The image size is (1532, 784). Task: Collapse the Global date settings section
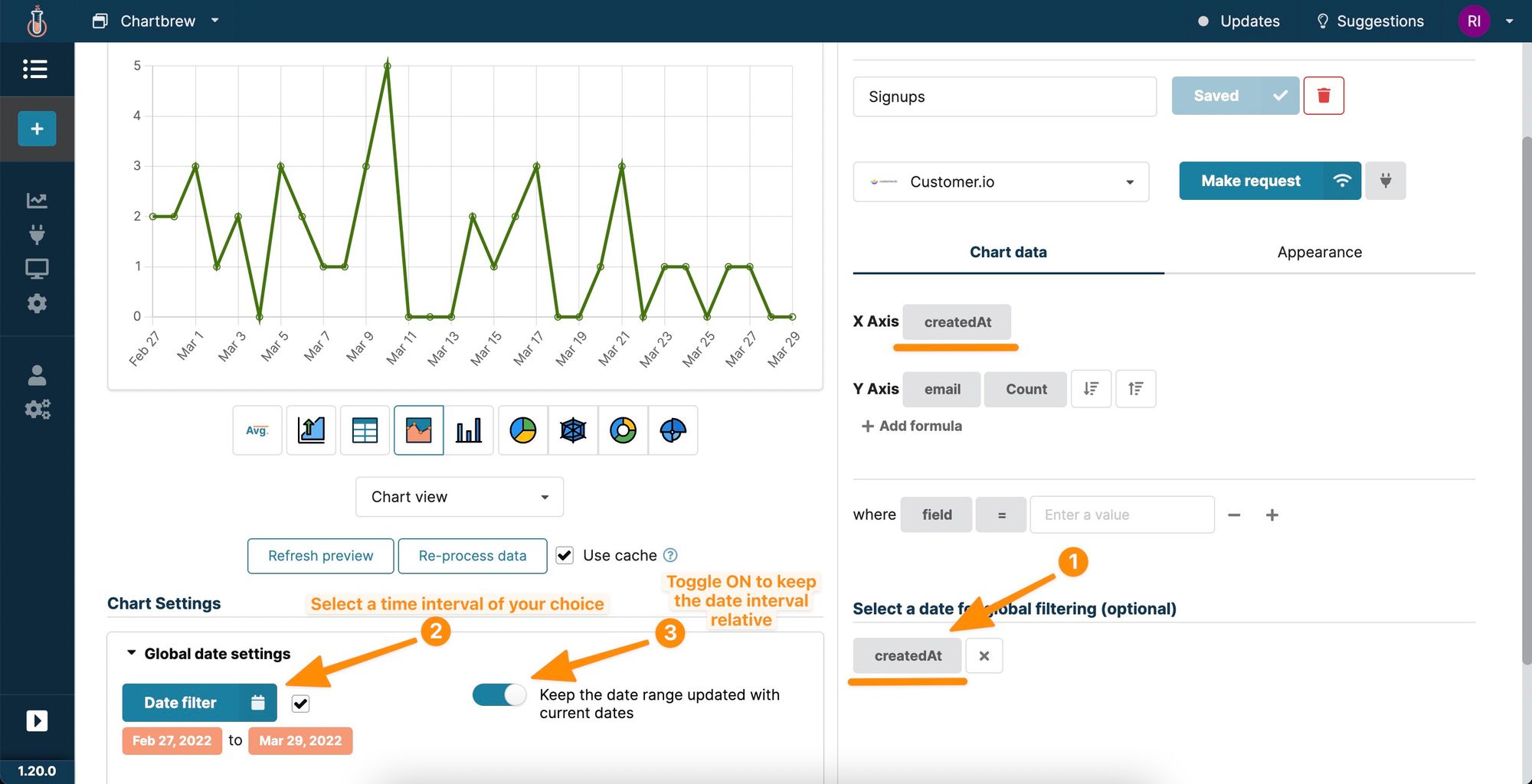131,653
